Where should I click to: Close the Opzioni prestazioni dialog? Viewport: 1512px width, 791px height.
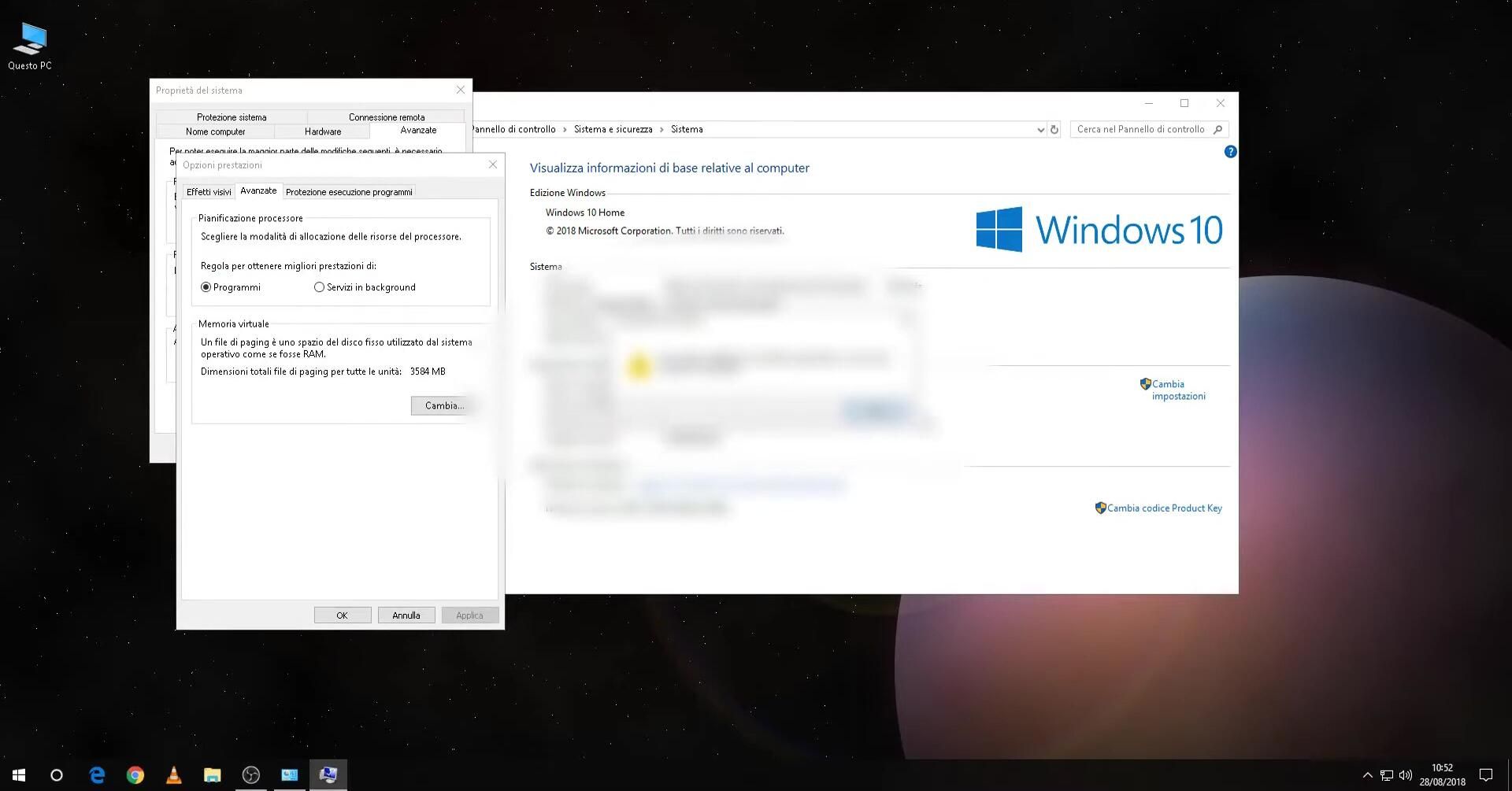[x=493, y=164]
